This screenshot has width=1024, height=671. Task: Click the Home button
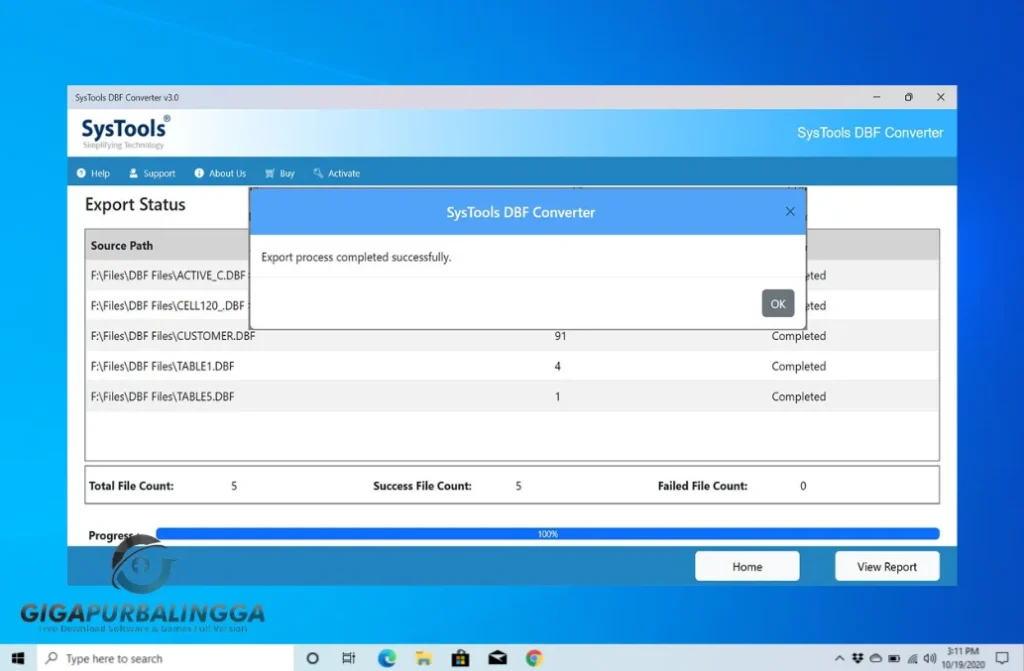point(746,565)
